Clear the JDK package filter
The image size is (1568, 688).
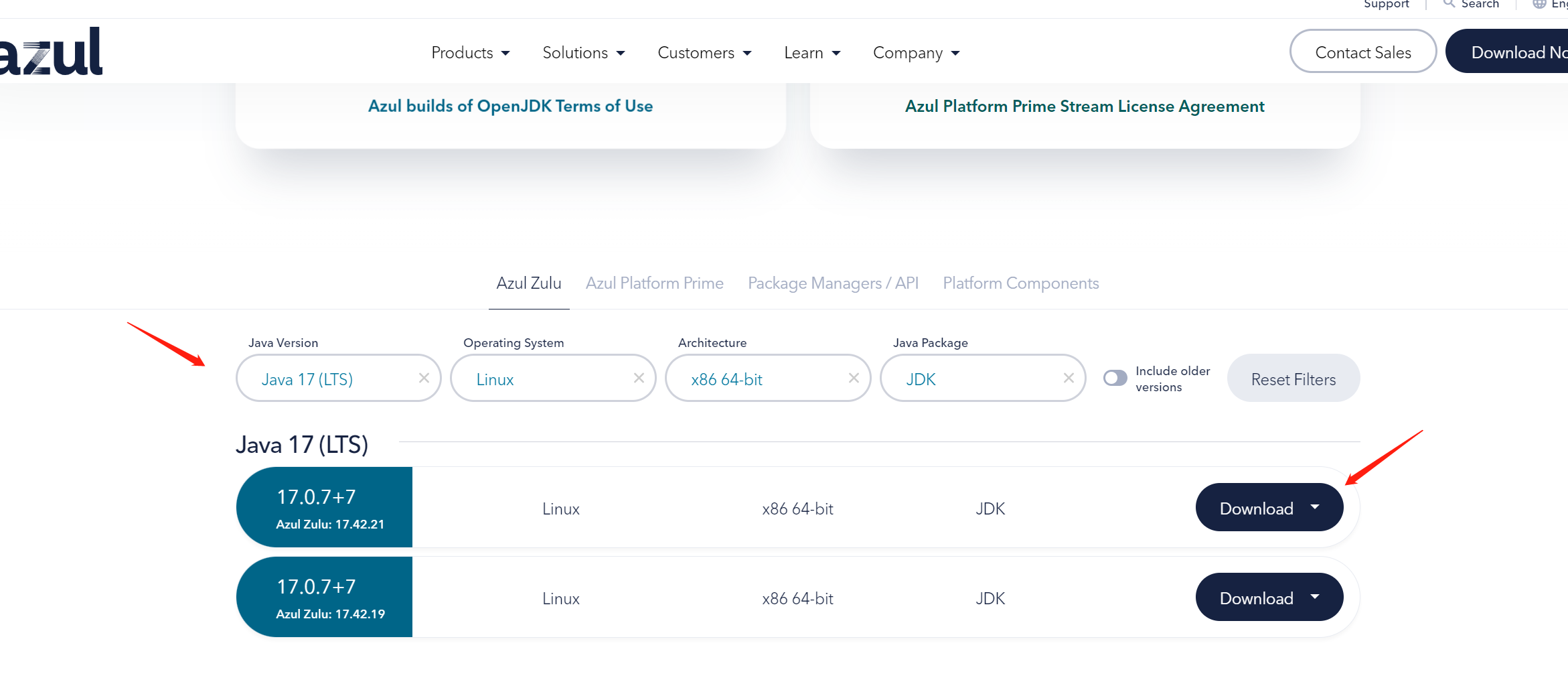[1069, 379]
